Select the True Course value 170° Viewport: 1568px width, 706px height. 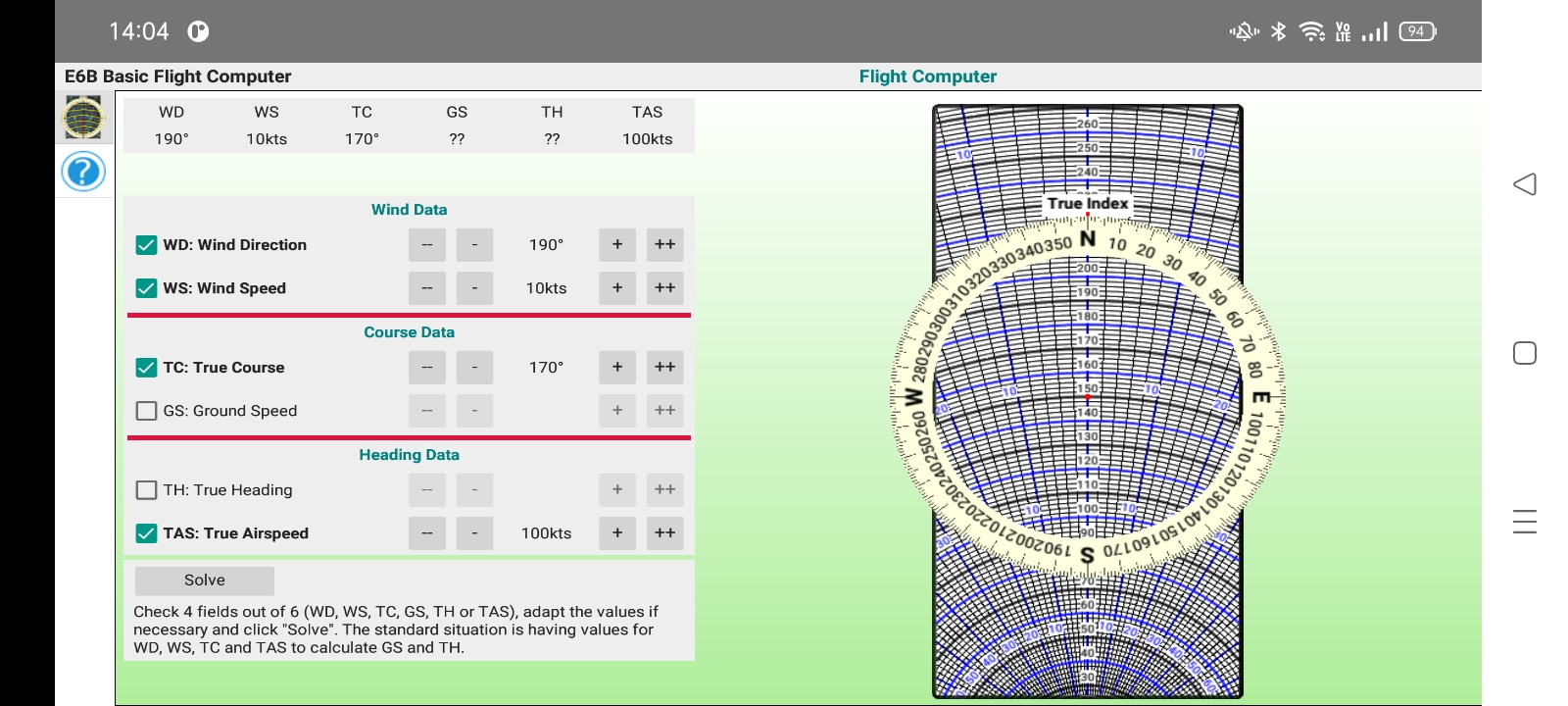pos(546,368)
